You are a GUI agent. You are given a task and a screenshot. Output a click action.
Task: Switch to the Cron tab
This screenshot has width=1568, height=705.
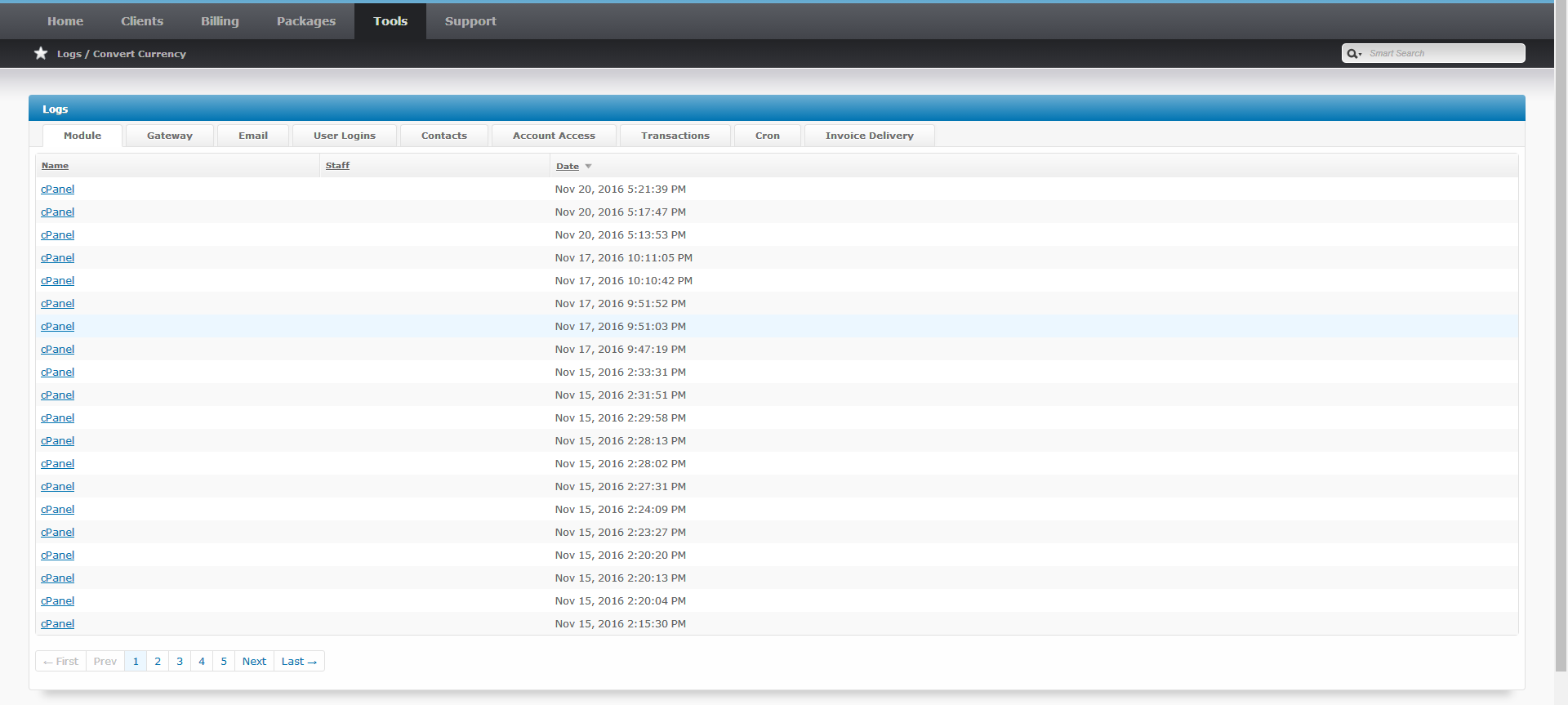point(768,136)
